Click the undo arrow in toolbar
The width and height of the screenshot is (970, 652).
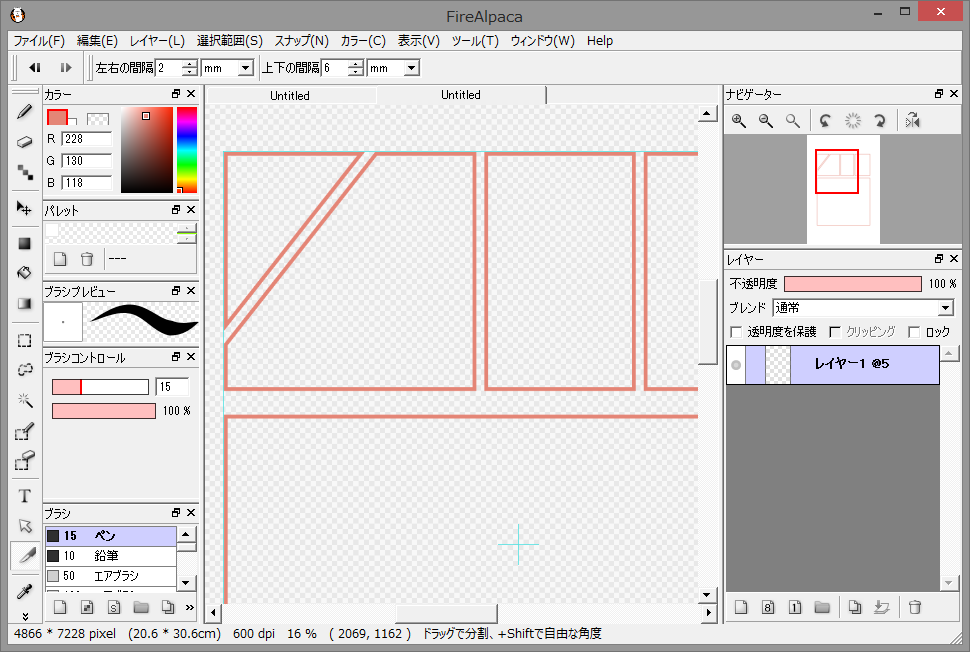click(x=35, y=67)
